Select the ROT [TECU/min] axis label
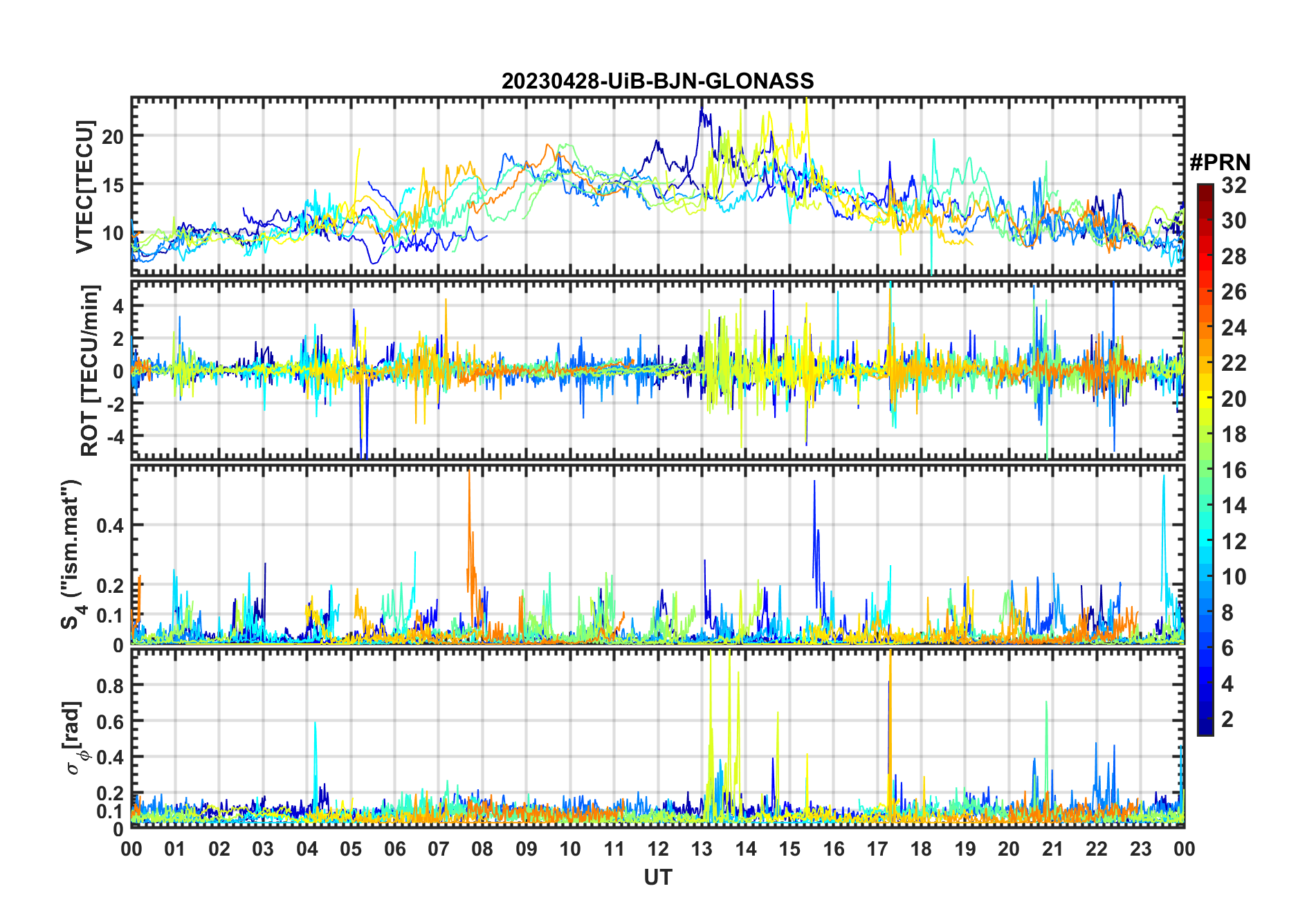The image size is (1316, 920). click(x=89, y=370)
